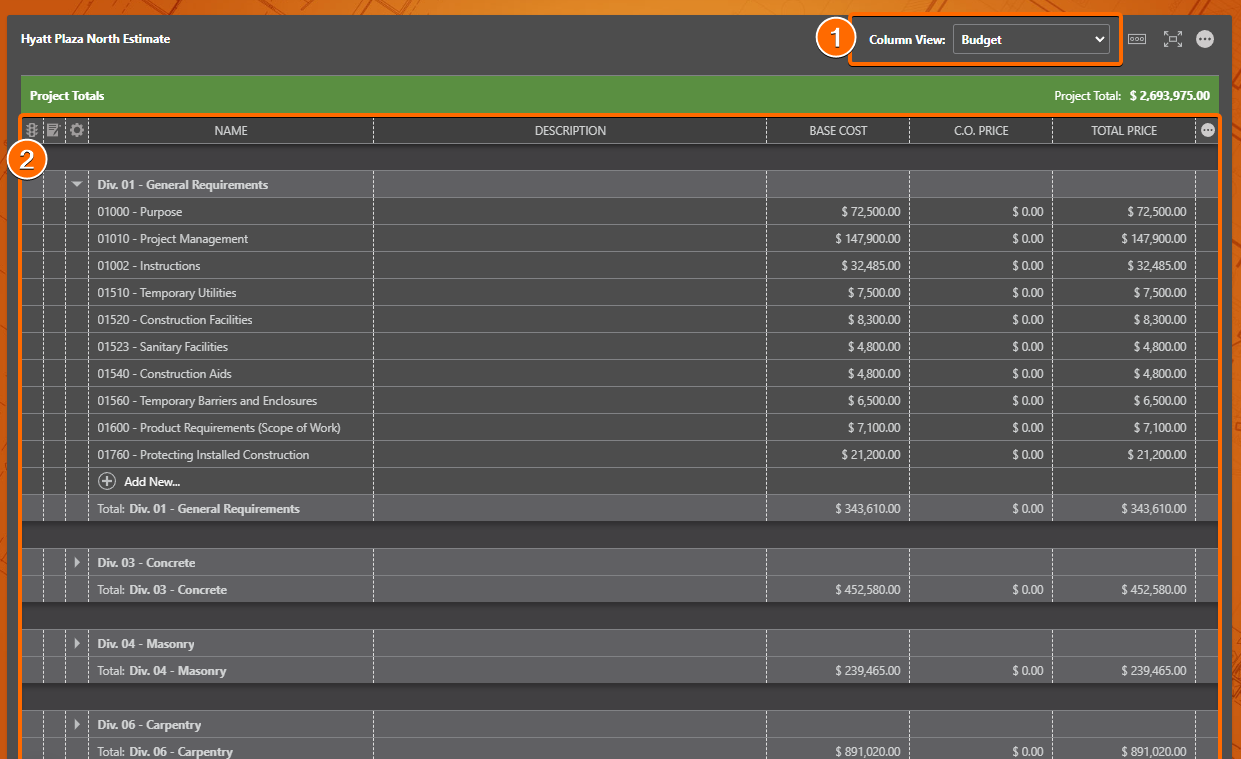This screenshot has height=759, width=1241.
Task: Sort by the BASE COST column header
Action: tap(838, 130)
